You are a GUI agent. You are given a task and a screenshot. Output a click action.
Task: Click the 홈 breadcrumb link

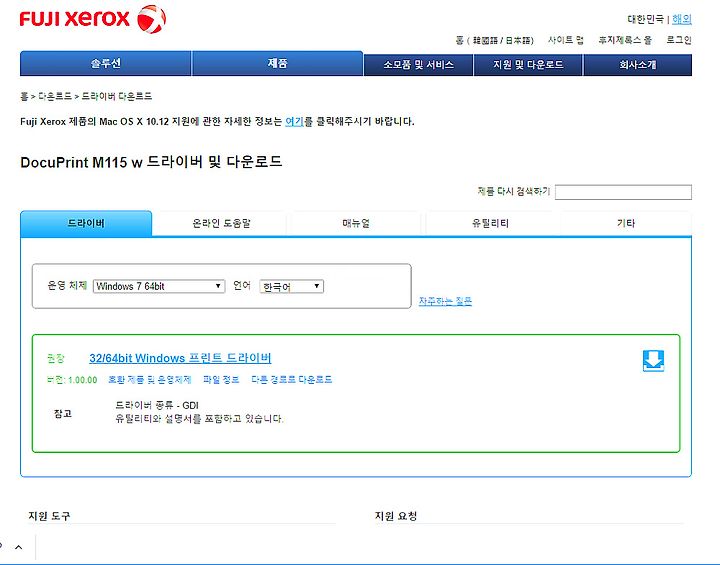(x=24, y=96)
